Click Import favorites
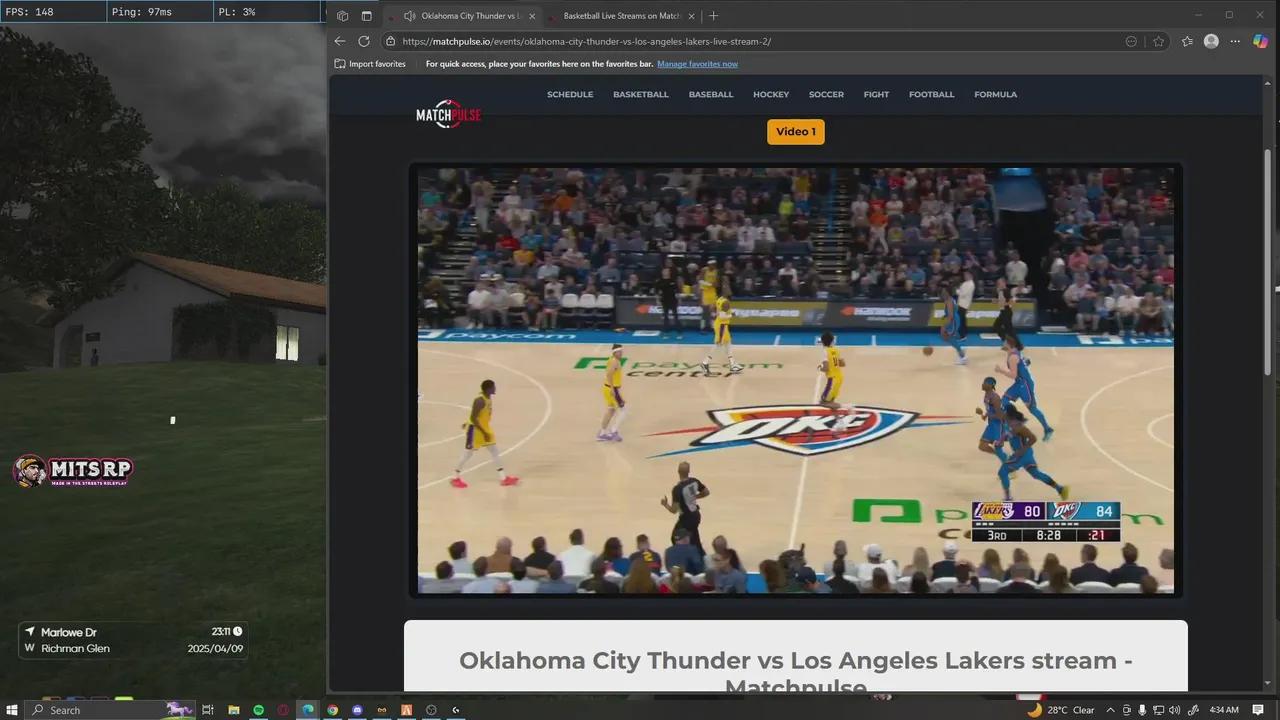The image size is (1280, 720). [x=370, y=64]
